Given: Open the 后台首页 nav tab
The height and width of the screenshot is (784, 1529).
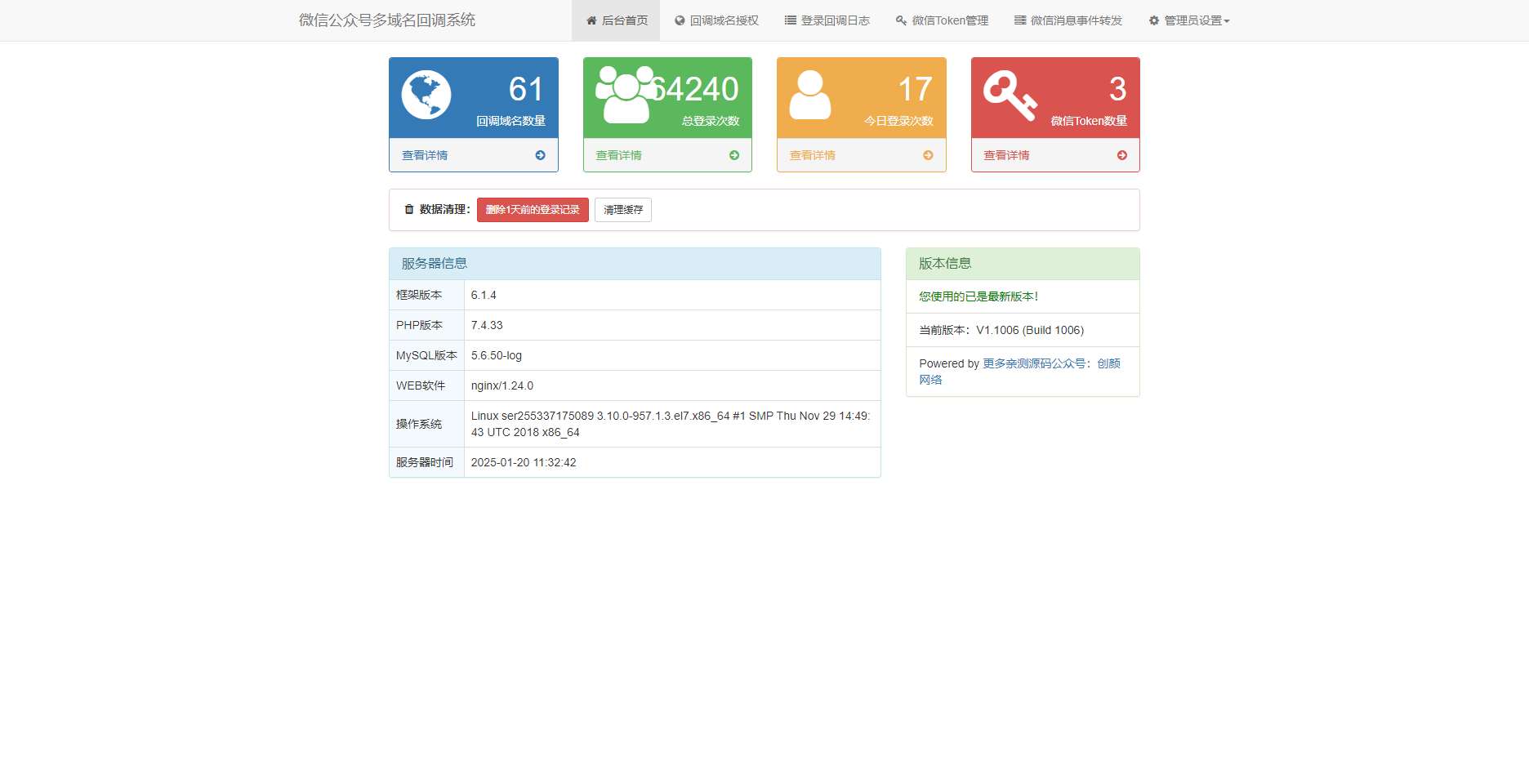Looking at the screenshot, I should 616,20.
